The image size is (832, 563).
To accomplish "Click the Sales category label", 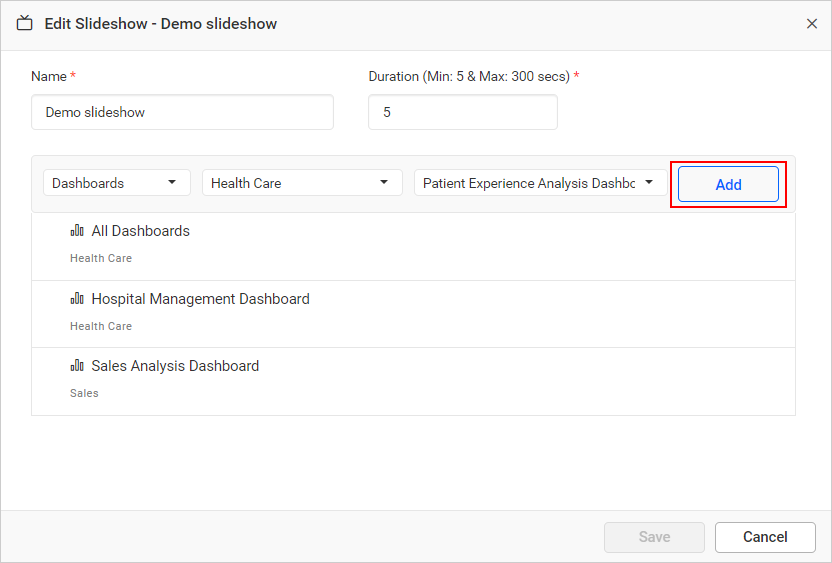I will click(x=84, y=393).
